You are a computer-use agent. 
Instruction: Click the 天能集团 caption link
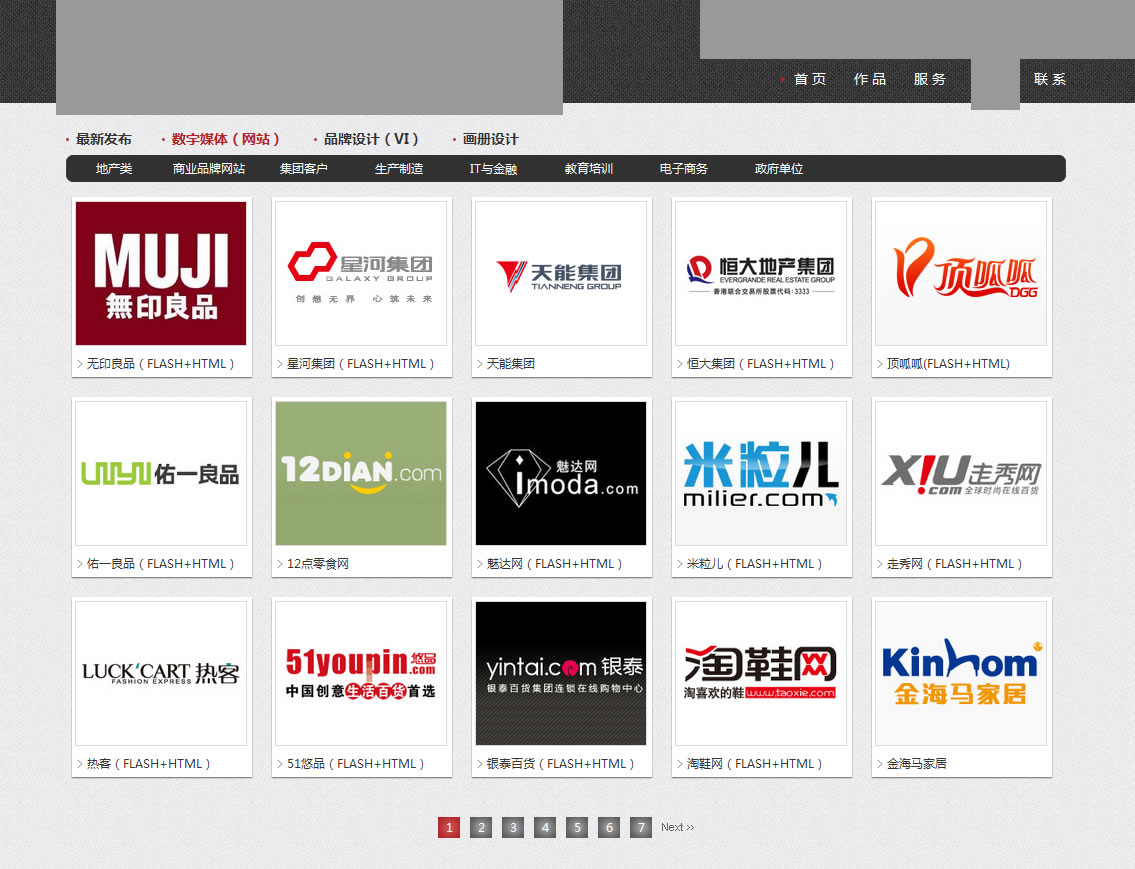(510, 363)
